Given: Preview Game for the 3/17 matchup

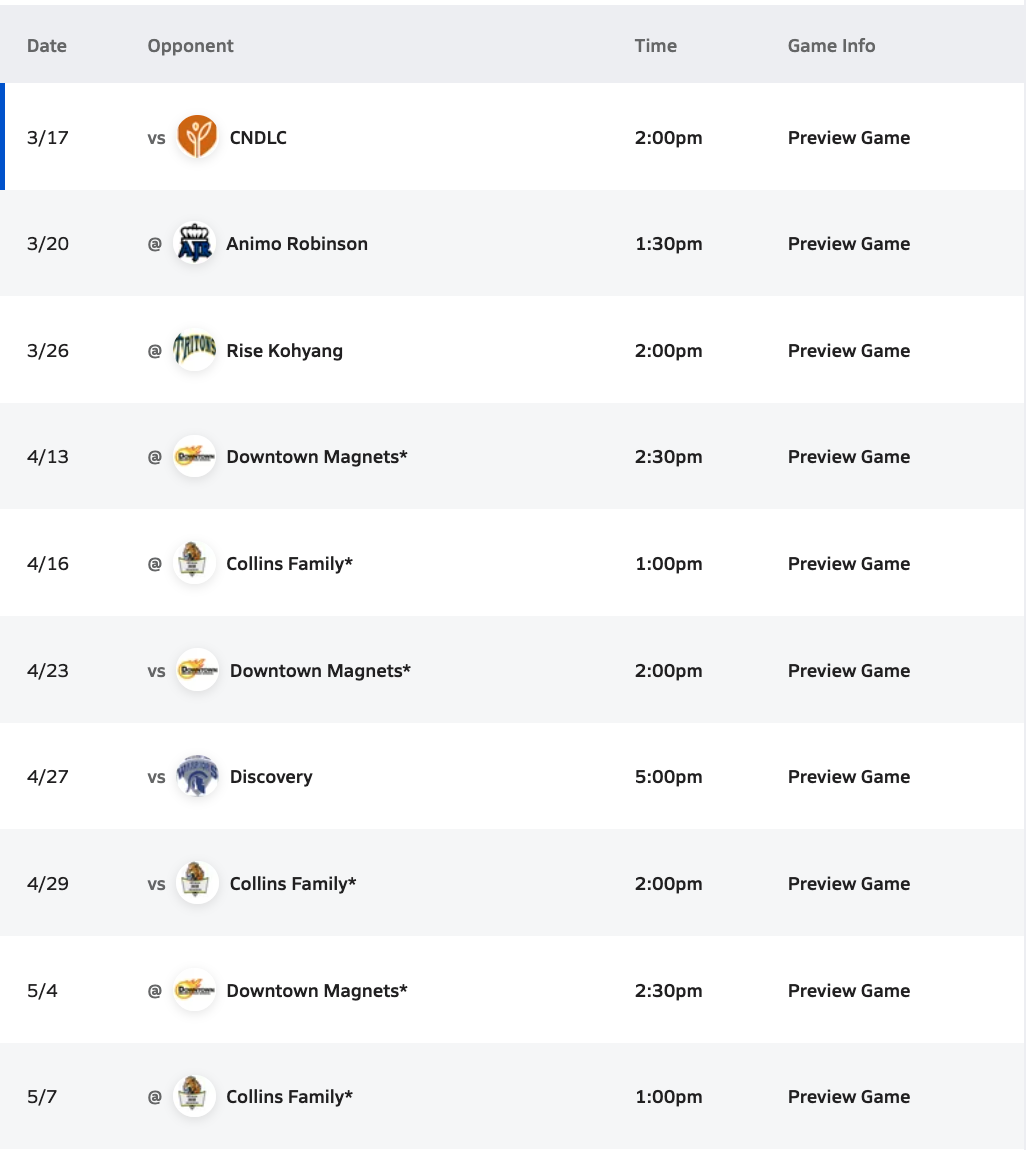Looking at the screenshot, I should pos(849,138).
